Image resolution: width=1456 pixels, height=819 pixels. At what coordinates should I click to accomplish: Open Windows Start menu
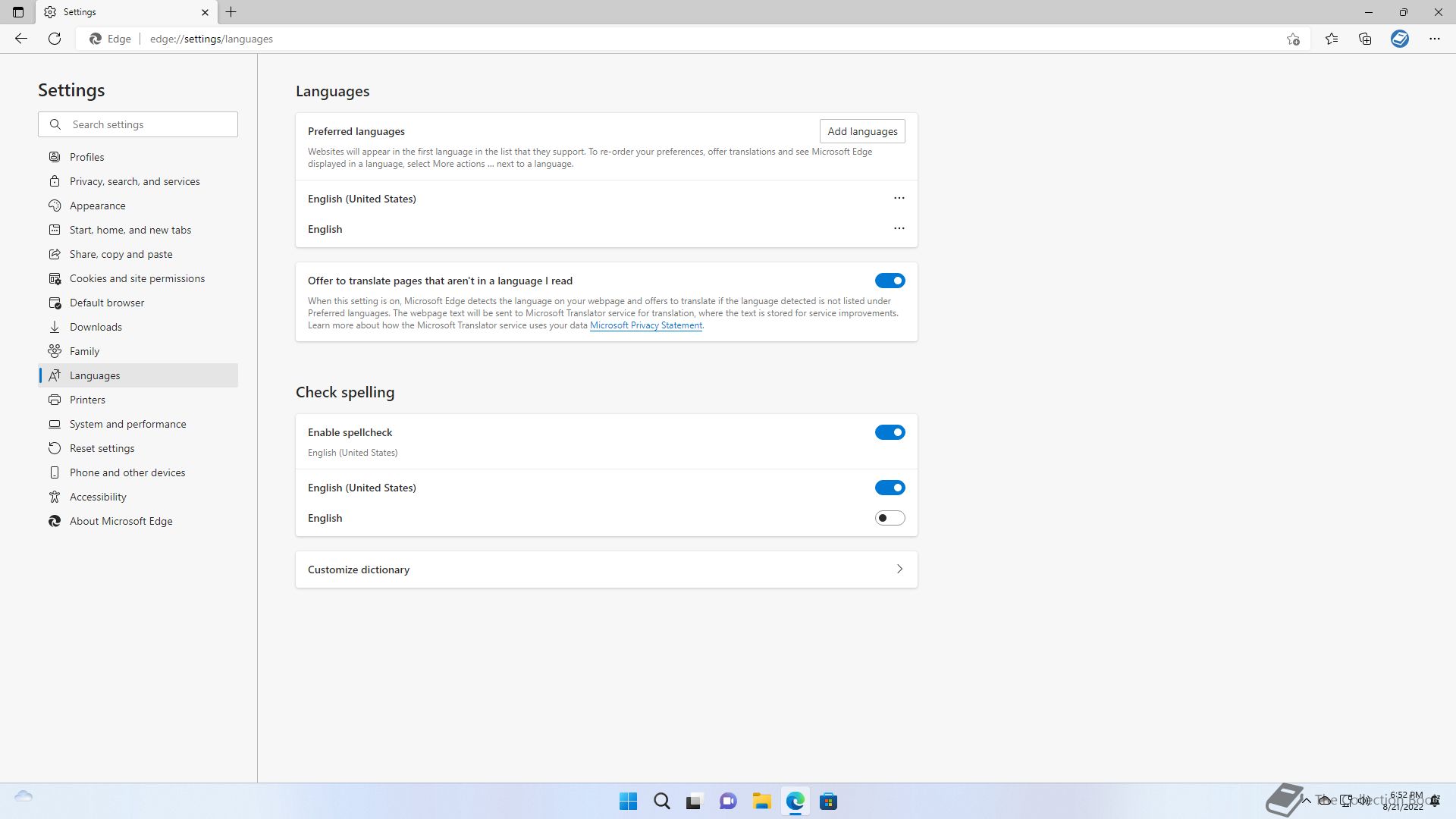coord(628,802)
